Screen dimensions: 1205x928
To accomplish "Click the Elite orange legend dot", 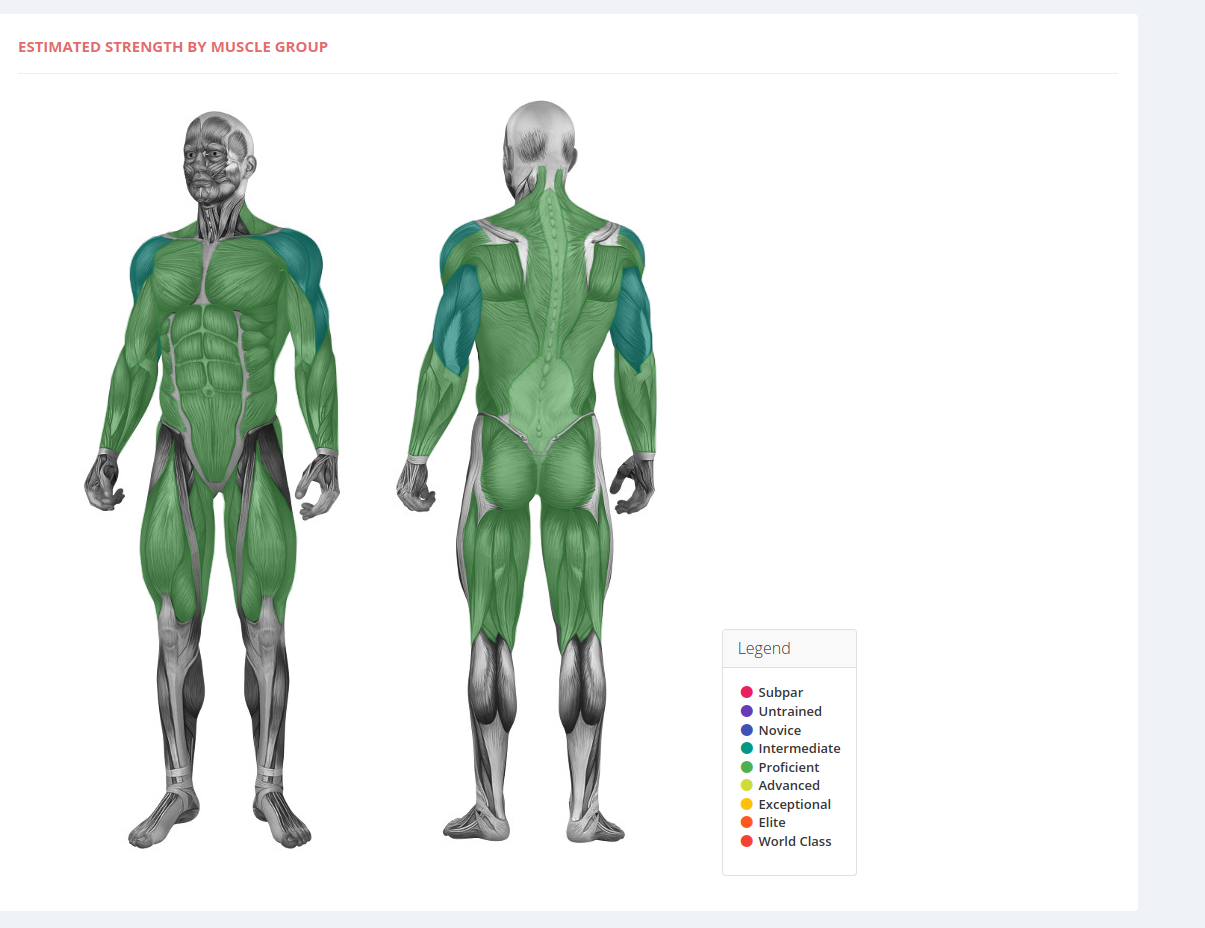I will (746, 822).
